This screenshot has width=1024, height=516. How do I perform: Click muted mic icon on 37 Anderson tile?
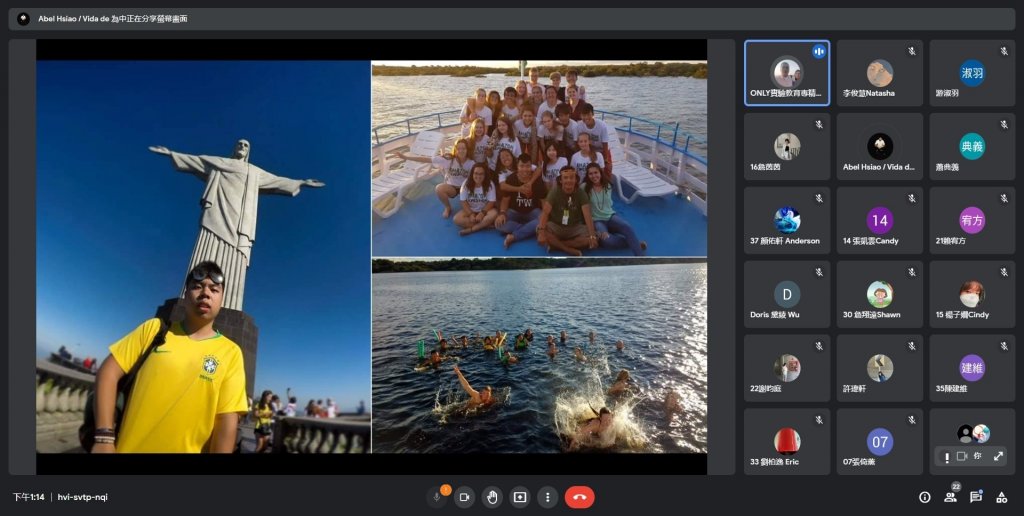coord(819,199)
